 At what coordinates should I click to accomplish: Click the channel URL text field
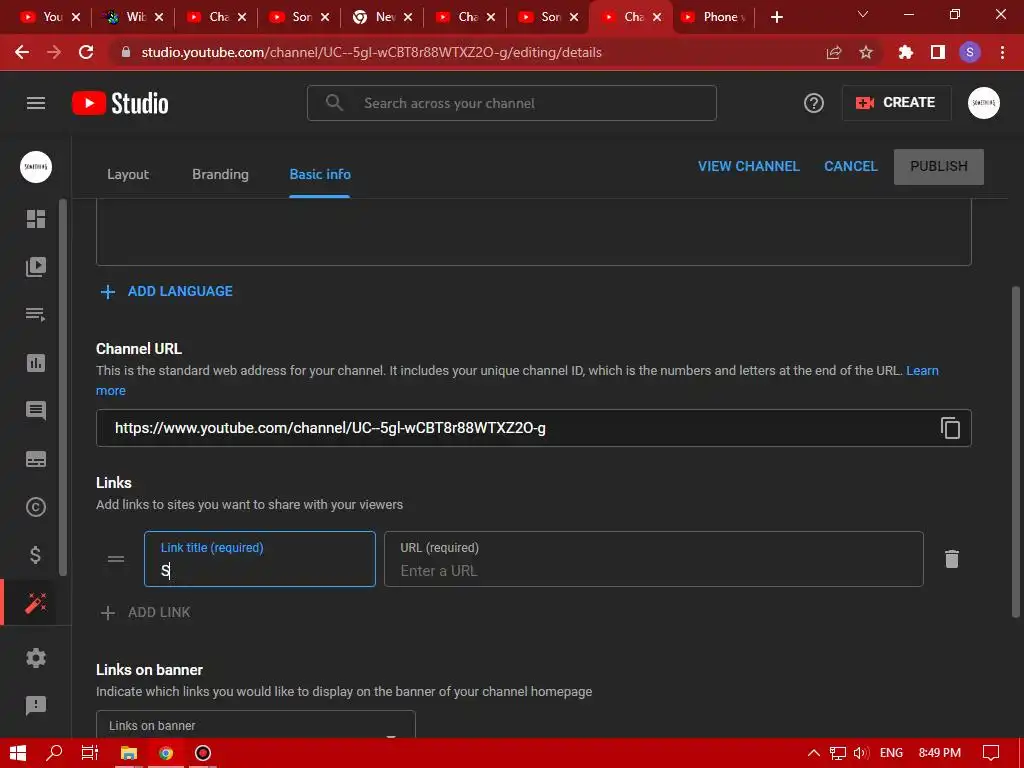(534, 428)
